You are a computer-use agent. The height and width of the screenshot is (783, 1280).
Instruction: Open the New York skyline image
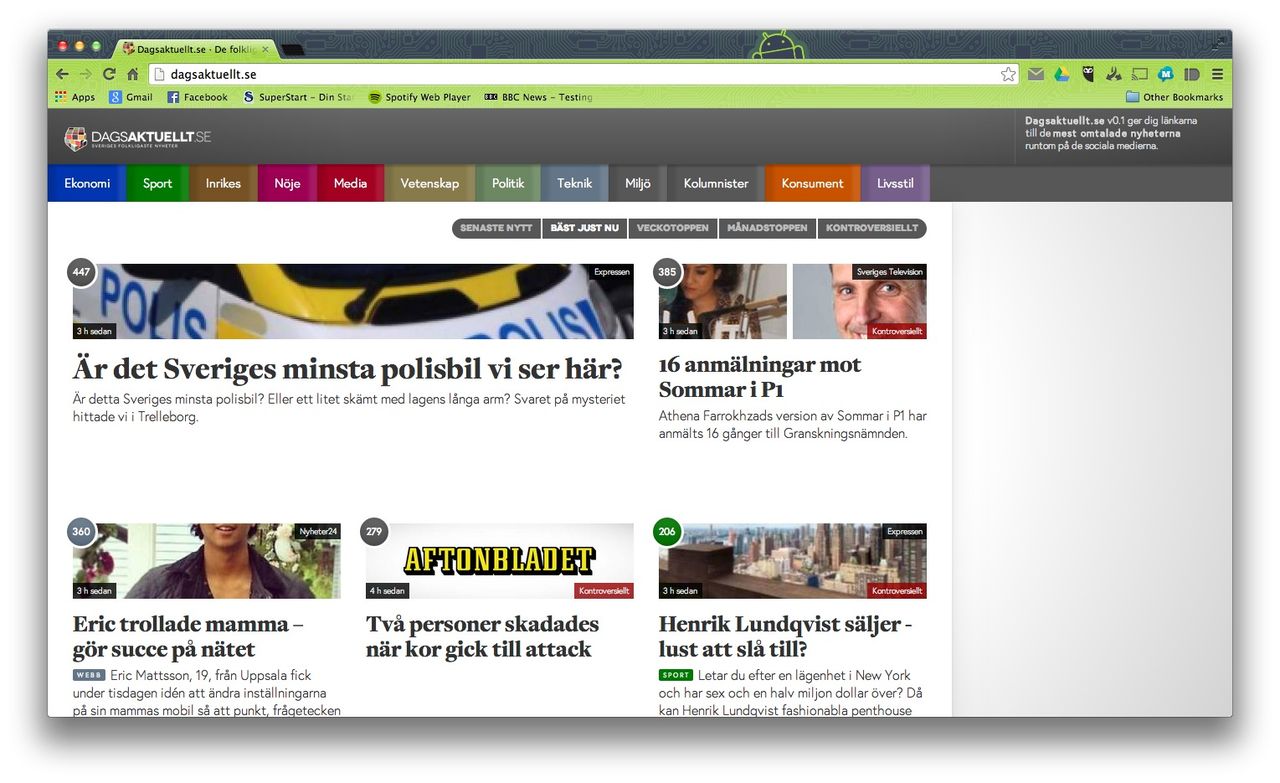pos(793,561)
